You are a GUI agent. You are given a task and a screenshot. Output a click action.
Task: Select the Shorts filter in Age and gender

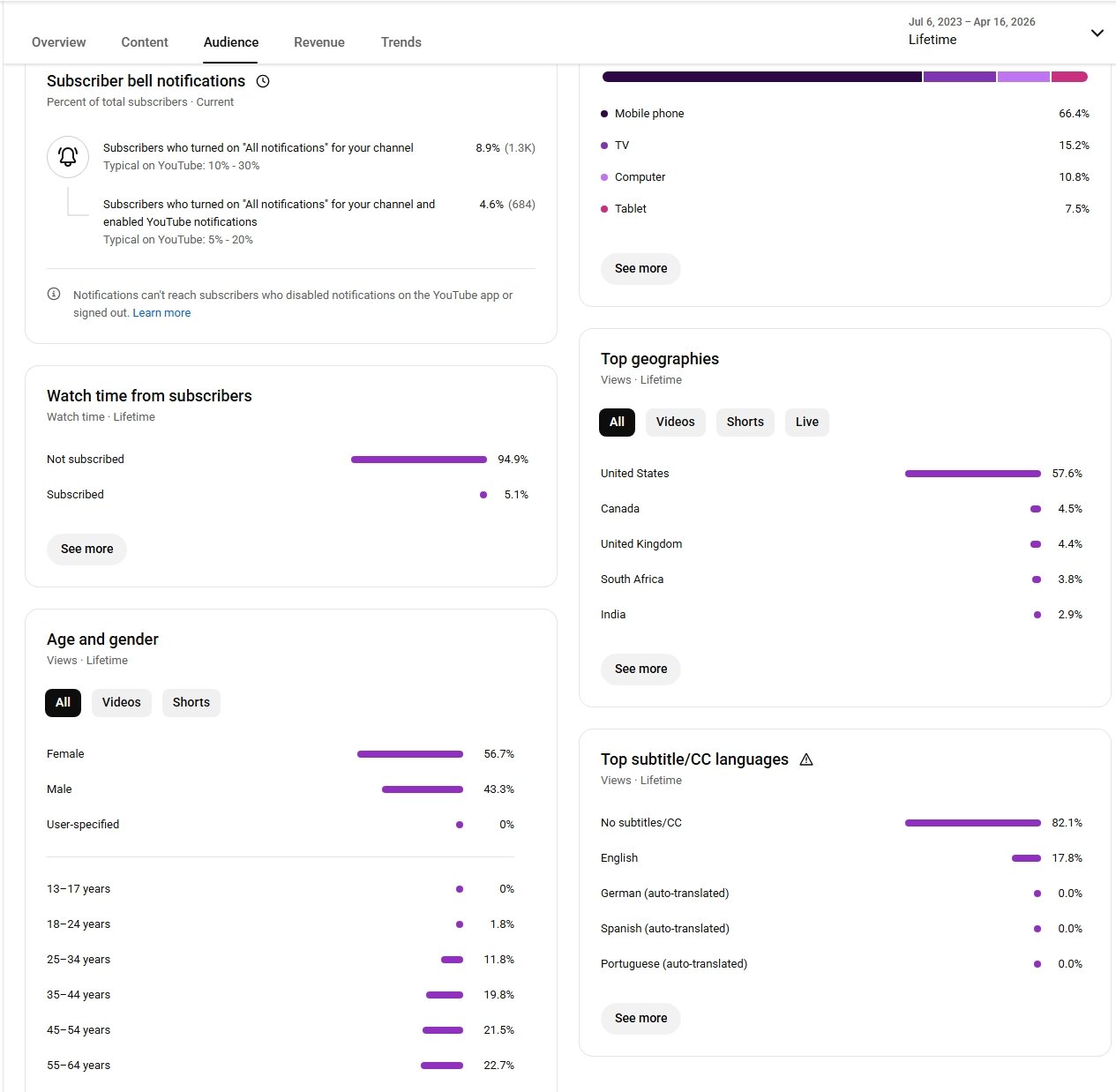(191, 702)
